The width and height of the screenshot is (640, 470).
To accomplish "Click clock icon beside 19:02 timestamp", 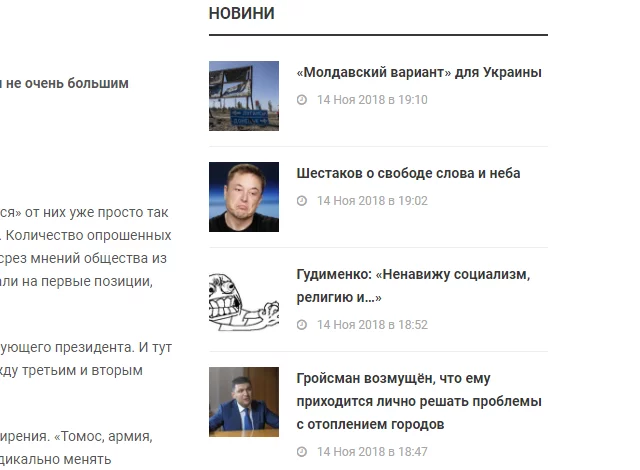I will [x=302, y=201].
